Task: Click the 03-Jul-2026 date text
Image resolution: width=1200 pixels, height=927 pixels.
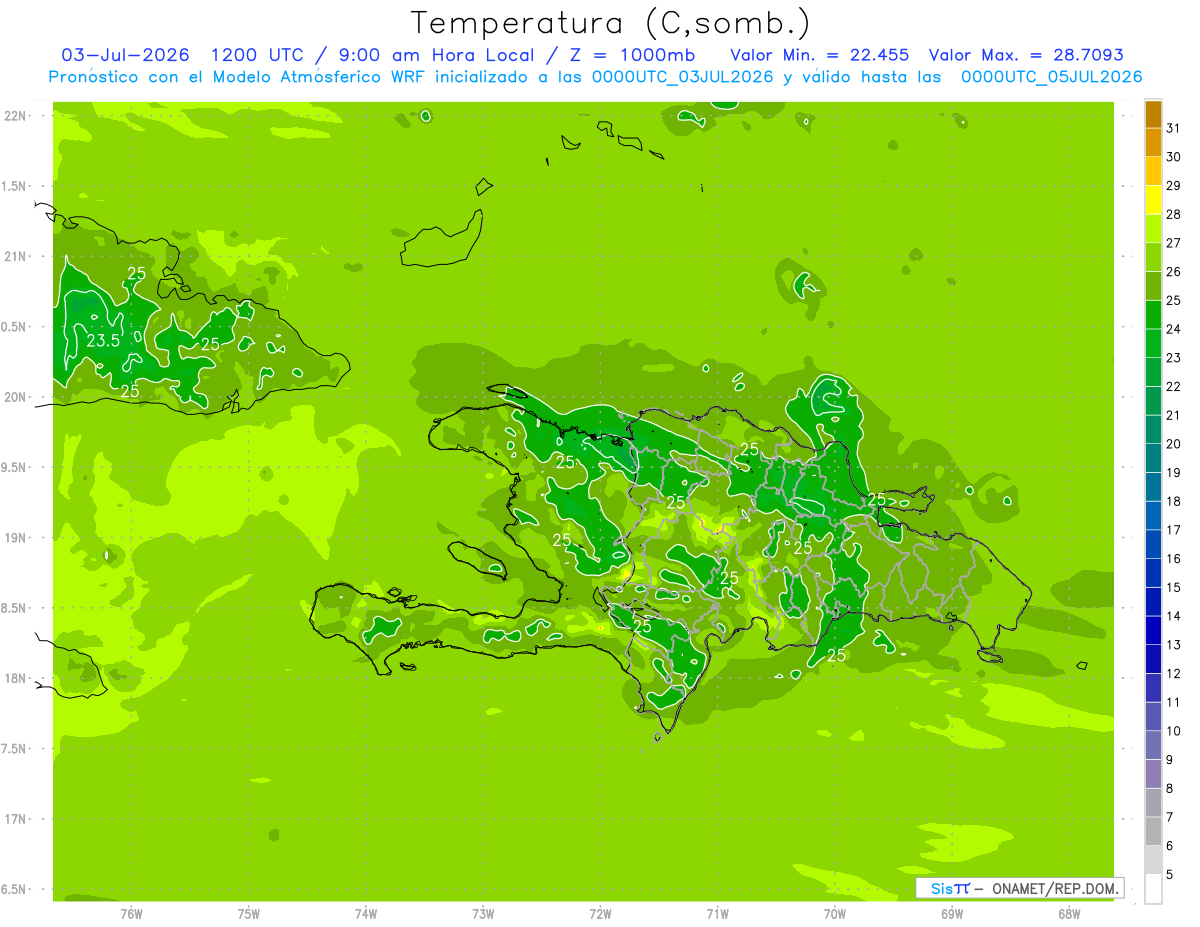Action: pyautogui.click(x=126, y=55)
